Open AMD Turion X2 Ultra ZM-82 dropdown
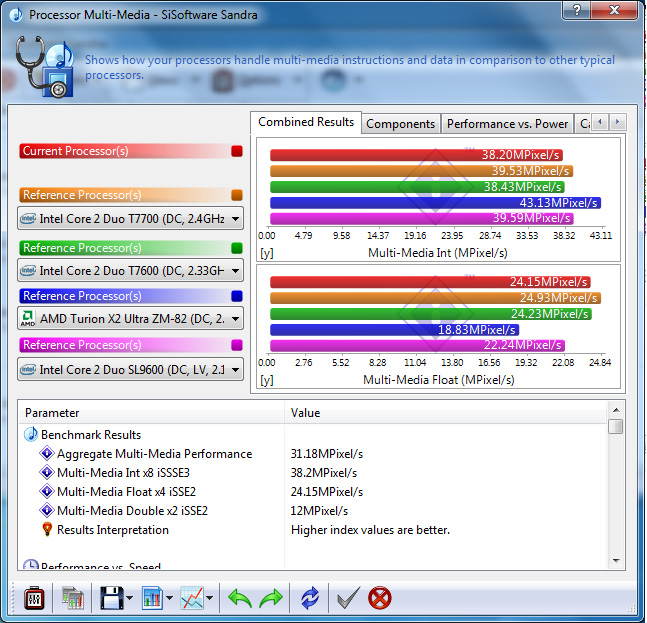This screenshot has height=623, width=647. [x=130, y=318]
